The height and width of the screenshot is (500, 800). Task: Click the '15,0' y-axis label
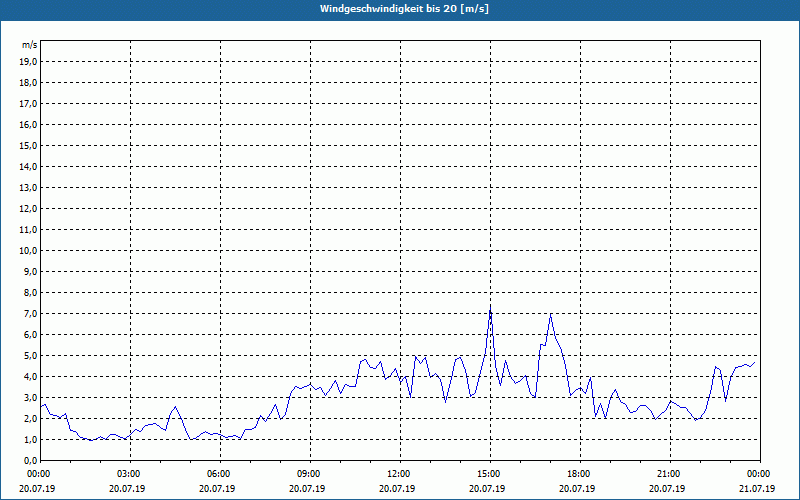[28, 145]
